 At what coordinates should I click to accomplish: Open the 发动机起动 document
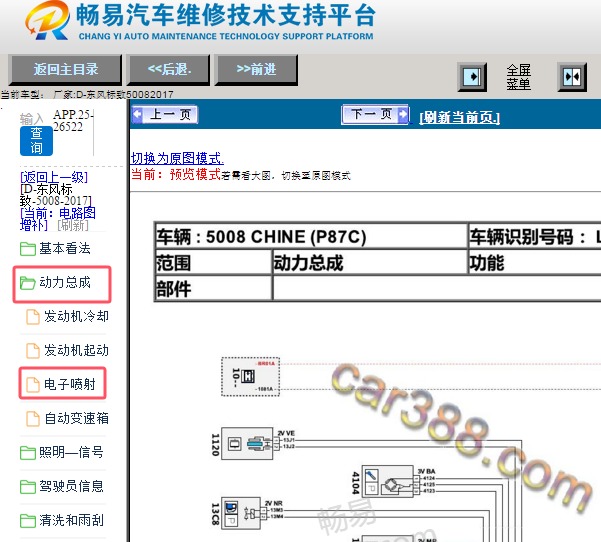pyautogui.click(x=76, y=350)
